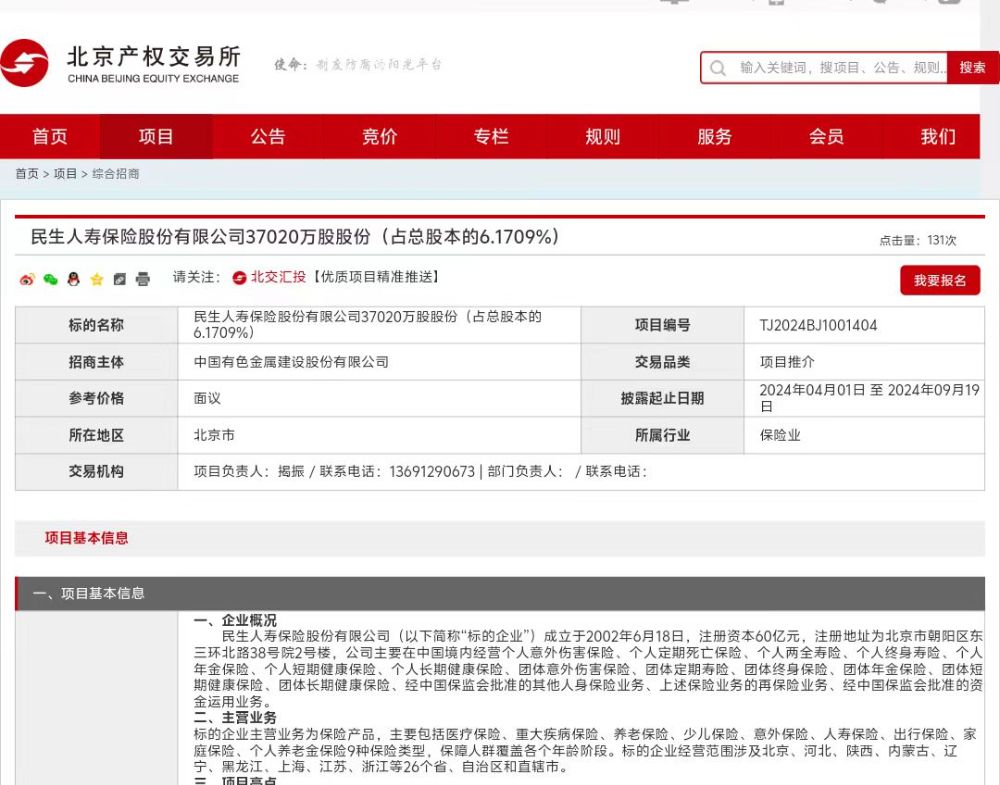Image resolution: width=1000 pixels, height=785 pixels.
Task: Click the 所在地区 label cell
Action: click(96, 435)
